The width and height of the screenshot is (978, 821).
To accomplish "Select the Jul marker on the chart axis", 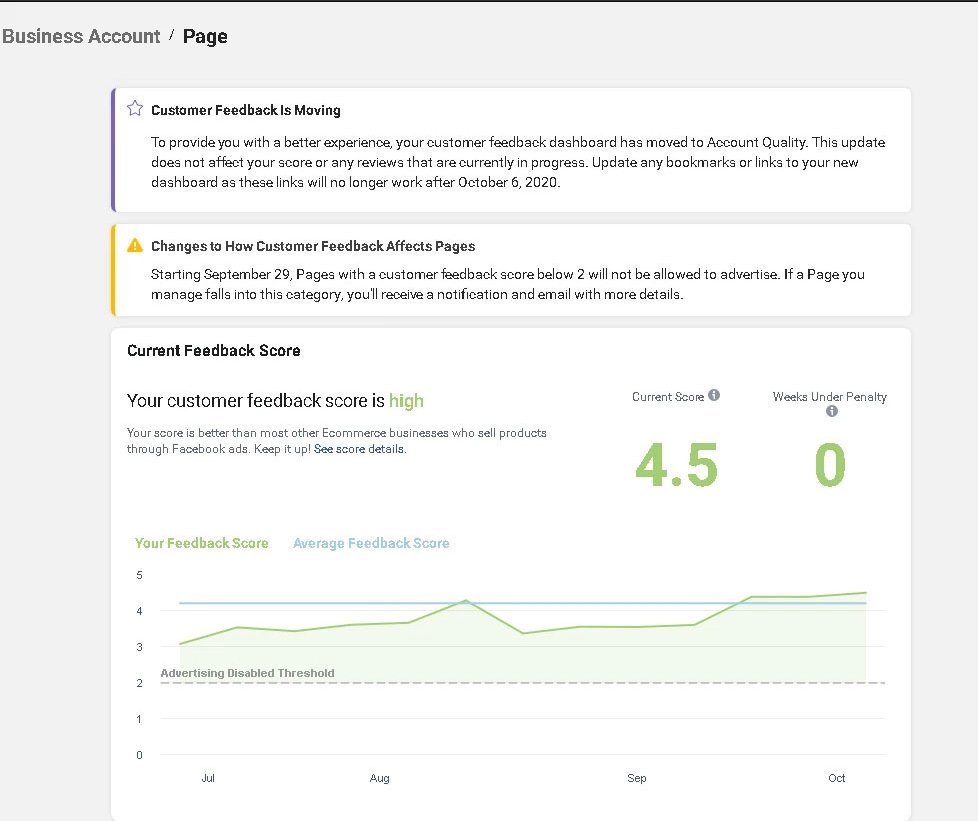I will tap(208, 778).
